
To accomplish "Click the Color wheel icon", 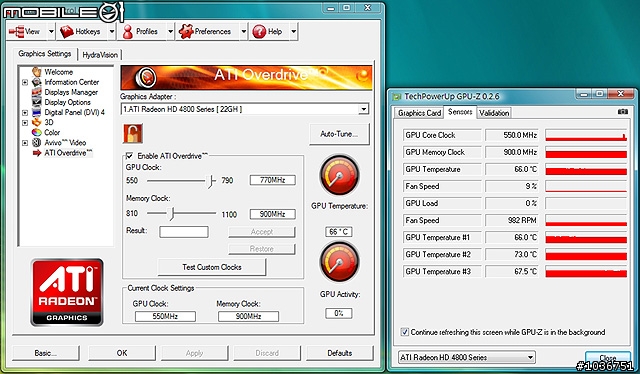I will click(x=37, y=132).
